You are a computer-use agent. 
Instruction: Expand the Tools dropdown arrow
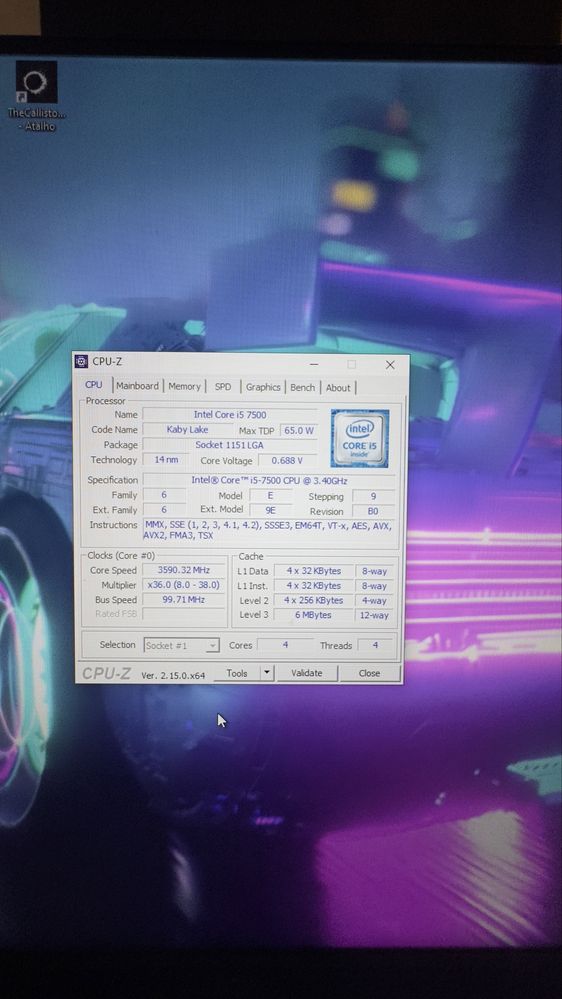click(x=267, y=673)
